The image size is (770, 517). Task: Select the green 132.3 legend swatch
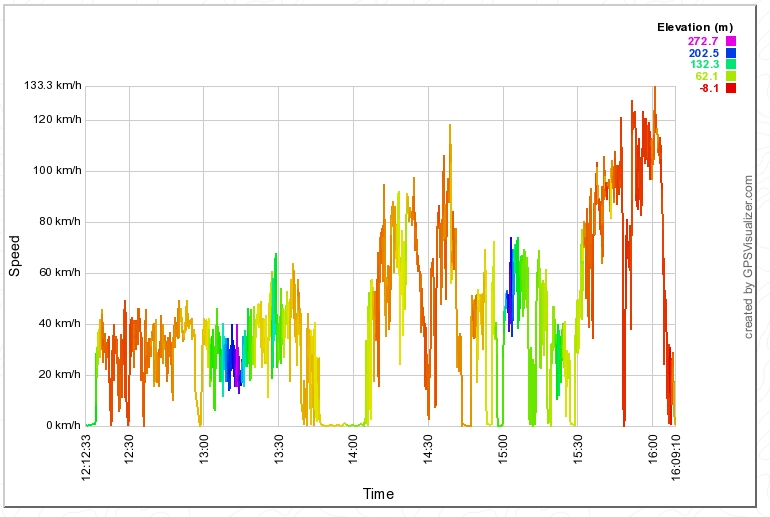(731, 65)
